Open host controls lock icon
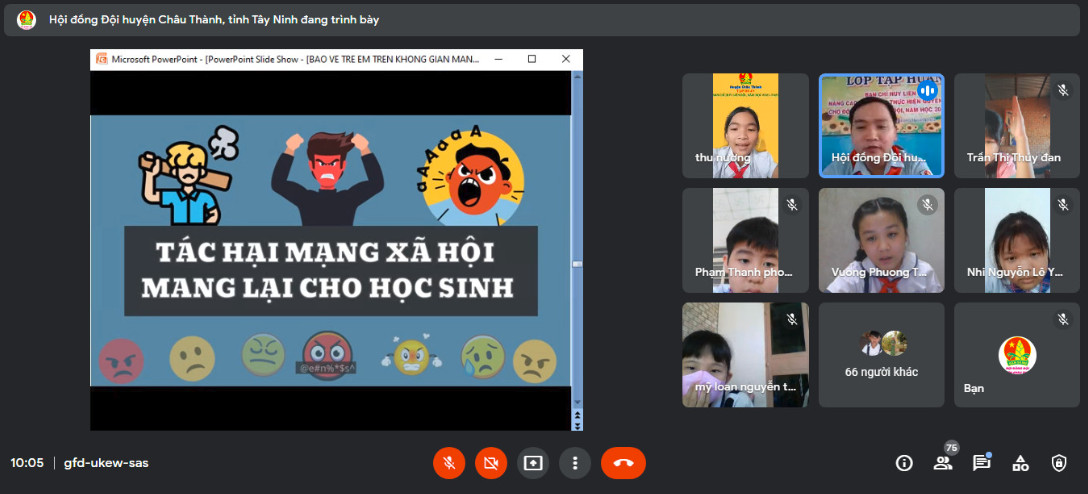 click(x=1059, y=463)
